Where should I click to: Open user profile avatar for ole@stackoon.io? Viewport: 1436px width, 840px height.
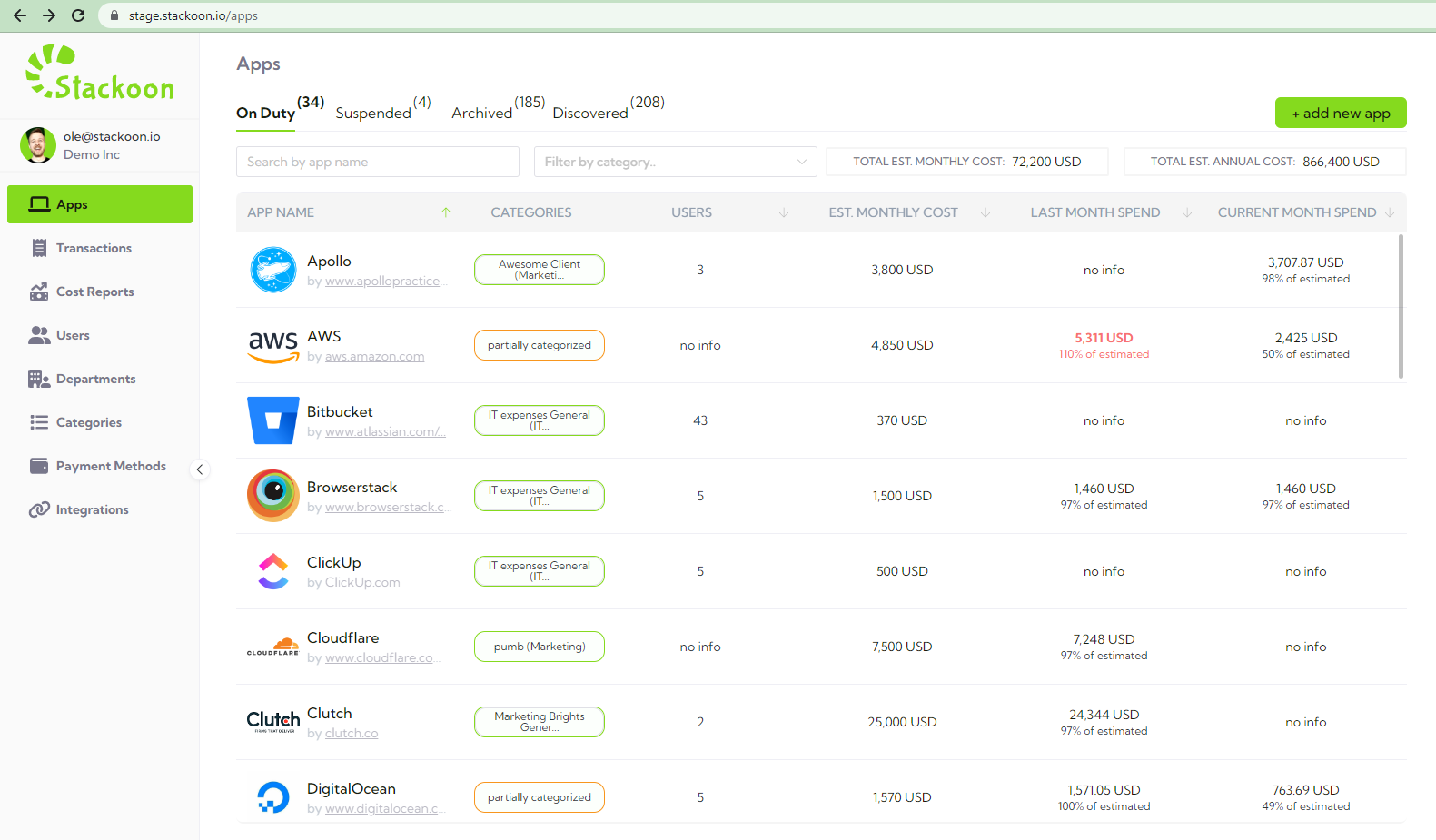(38, 144)
